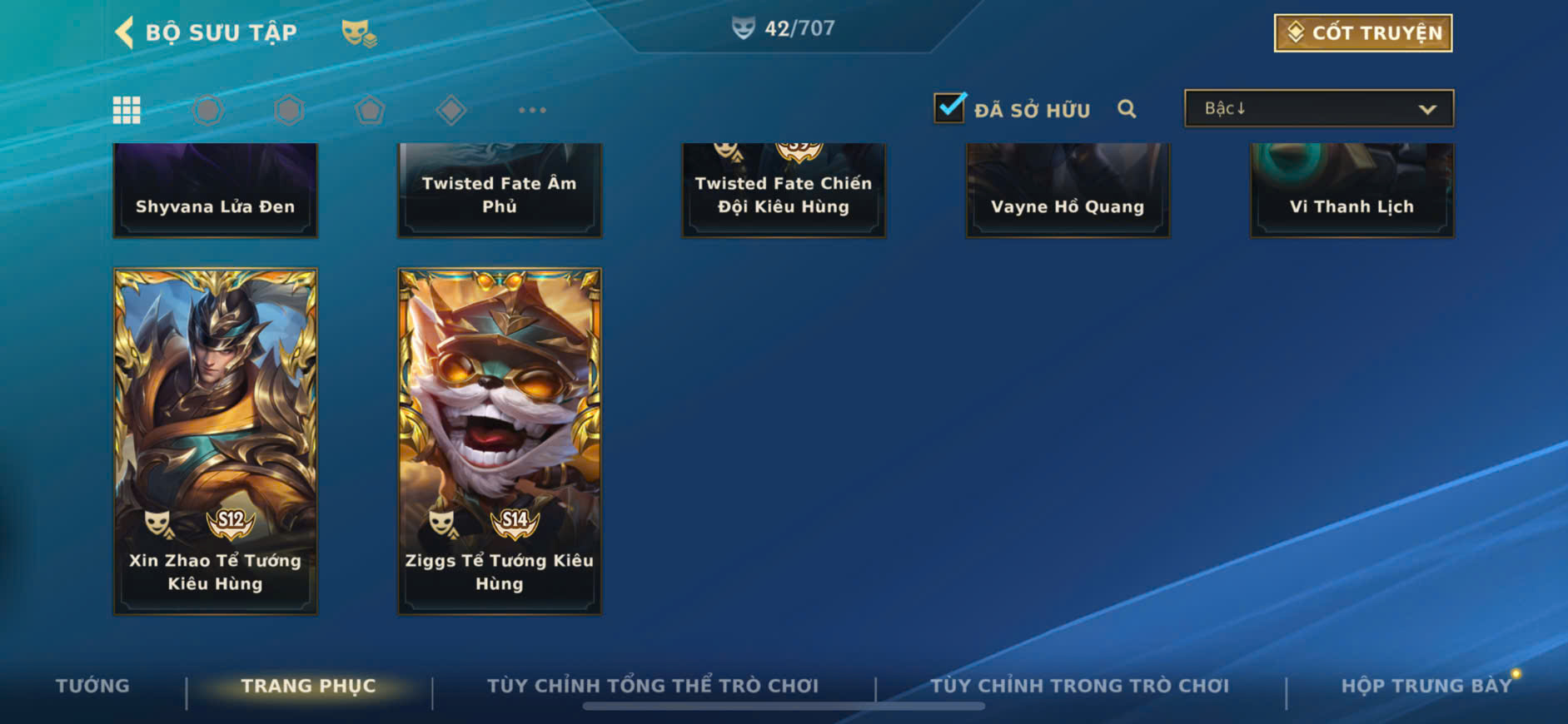
Task: Open the three-dots more filters icon
Action: click(x=532, y=110)
